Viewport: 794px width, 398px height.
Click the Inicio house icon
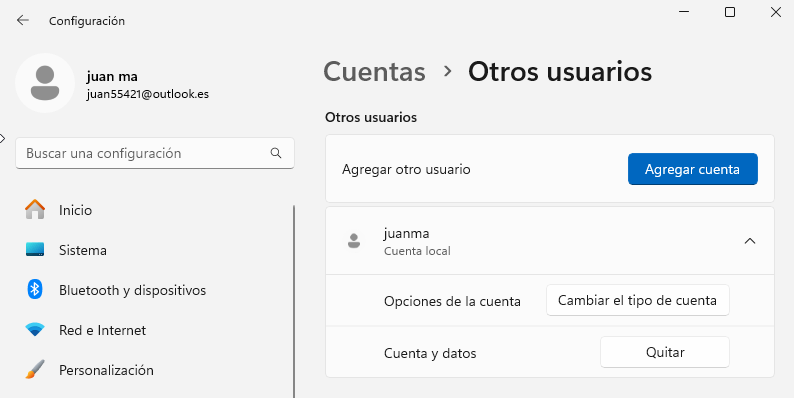click(x=35, y=210)
